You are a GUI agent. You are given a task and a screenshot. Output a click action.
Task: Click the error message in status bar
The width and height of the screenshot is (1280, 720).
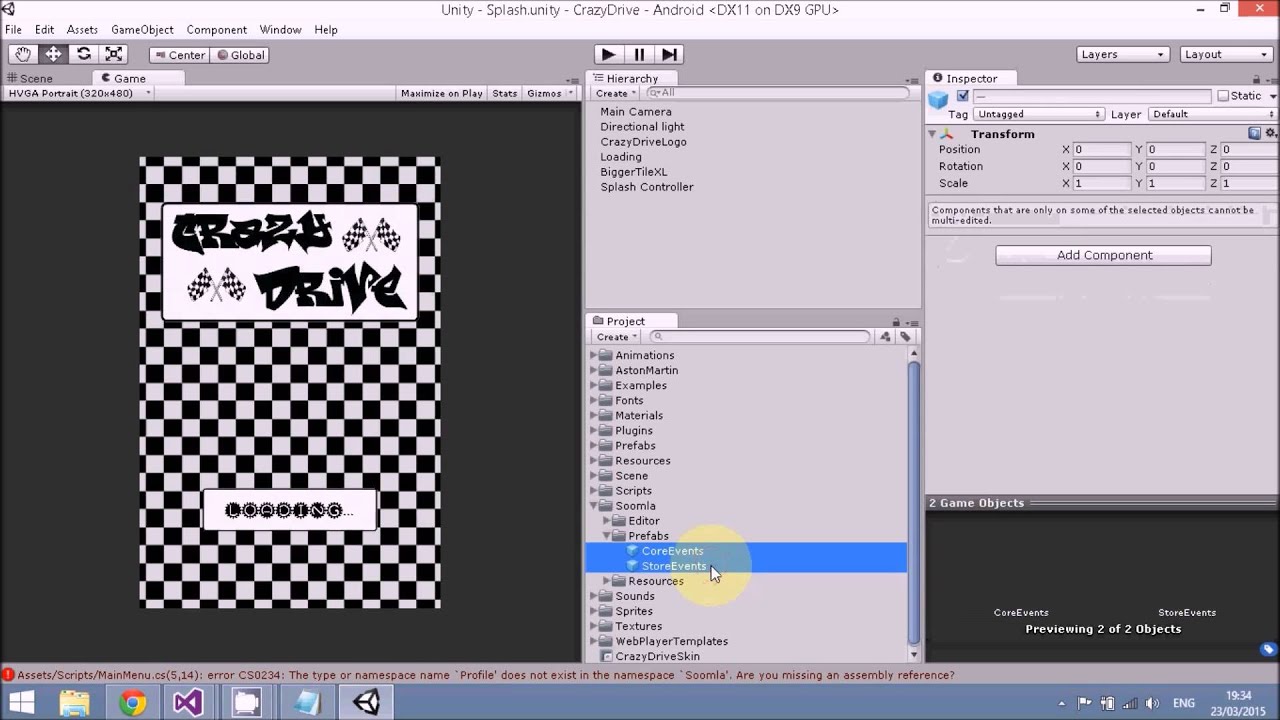[x=485, y=675]
